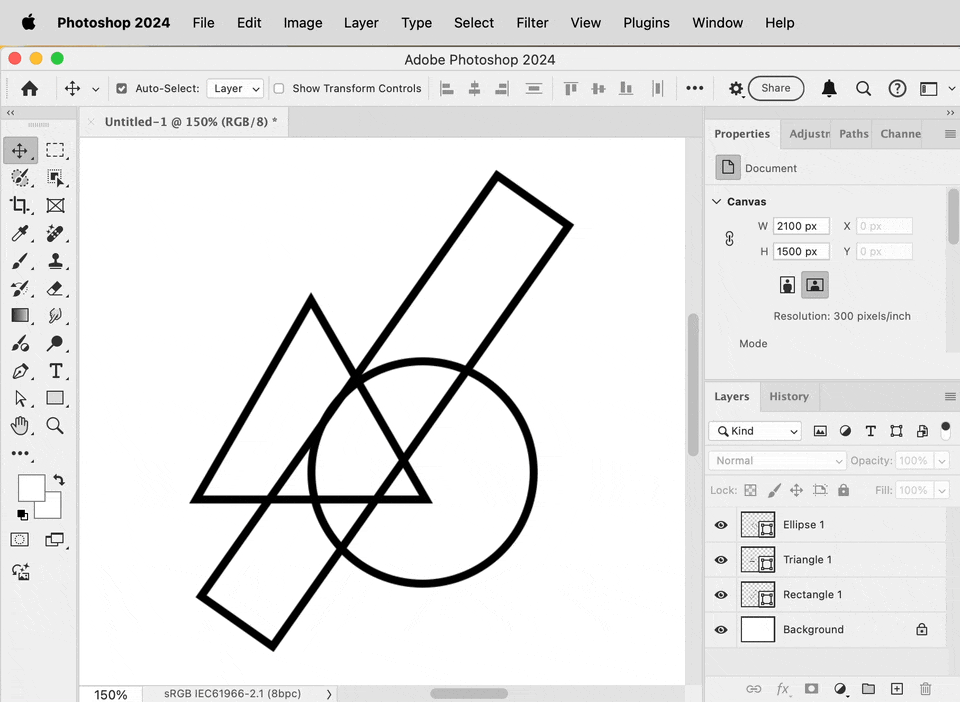Select the Path Selection arrow tool
The width and height of the screenshot is (960, 702).
[20, 398]
